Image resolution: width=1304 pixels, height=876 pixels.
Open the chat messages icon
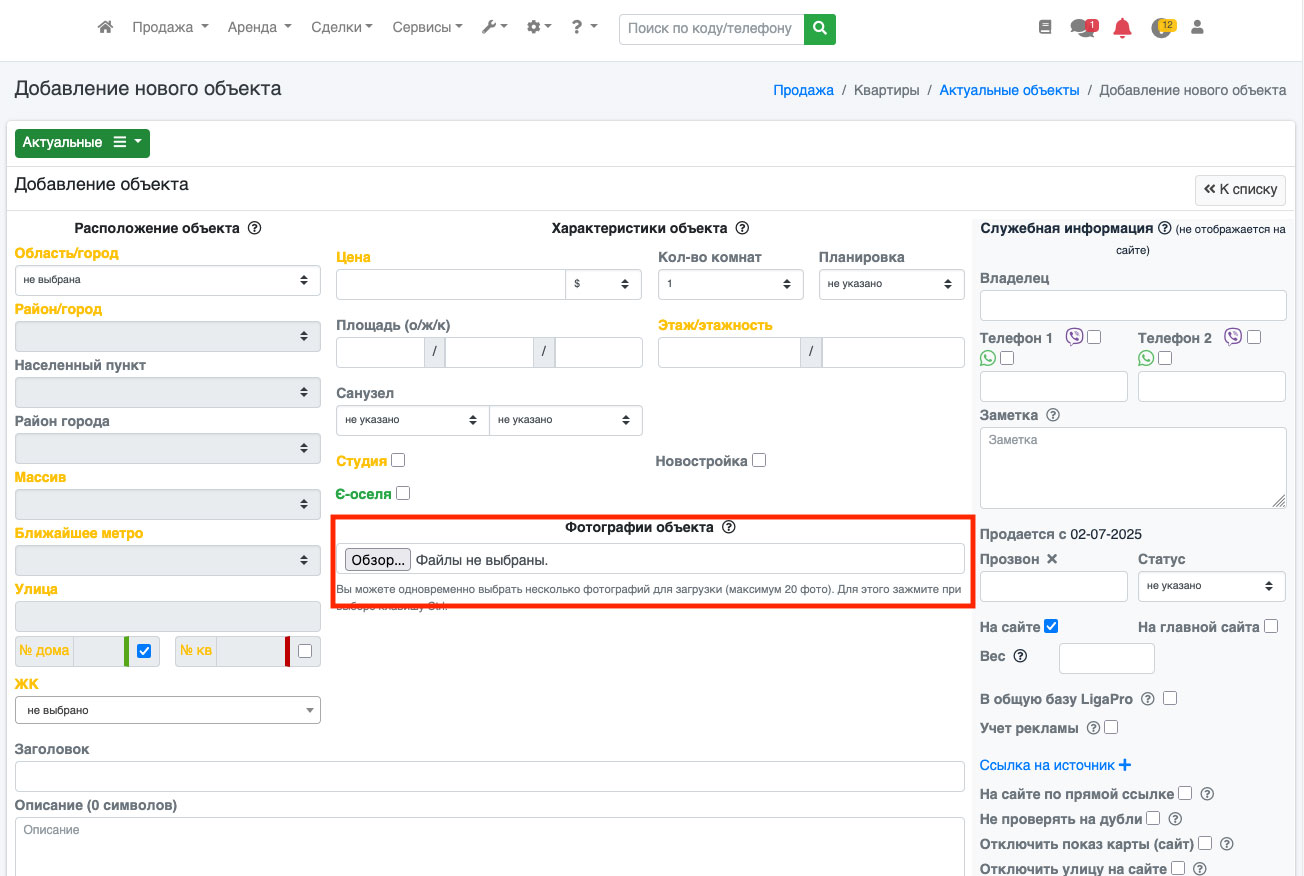1082,28
